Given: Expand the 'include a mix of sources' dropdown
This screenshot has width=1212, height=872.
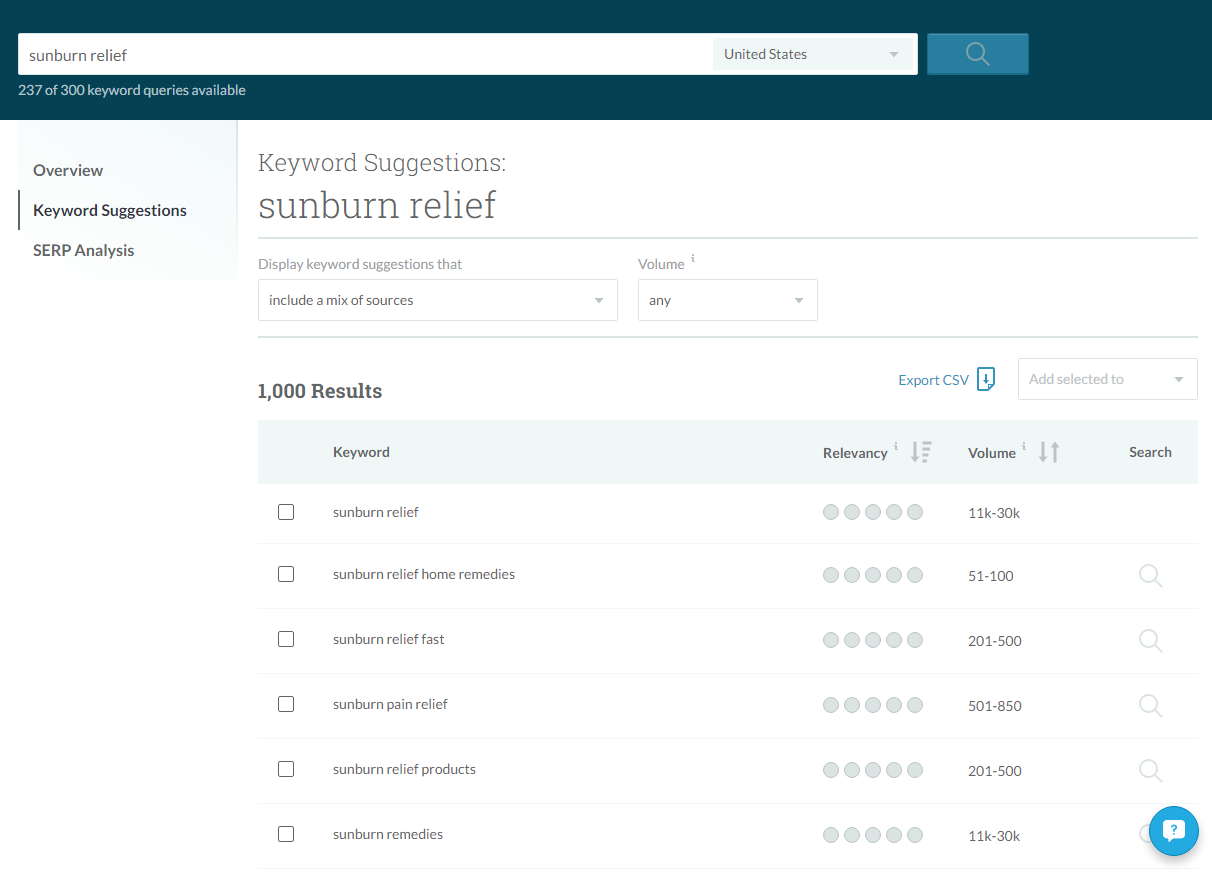Looking at the screenshot, I should 437,299.
